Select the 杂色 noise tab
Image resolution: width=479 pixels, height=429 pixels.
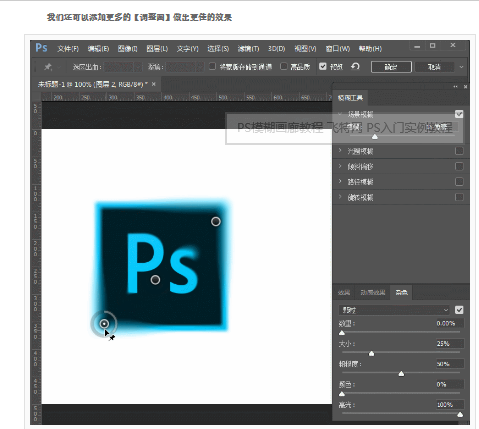(401, 293)
